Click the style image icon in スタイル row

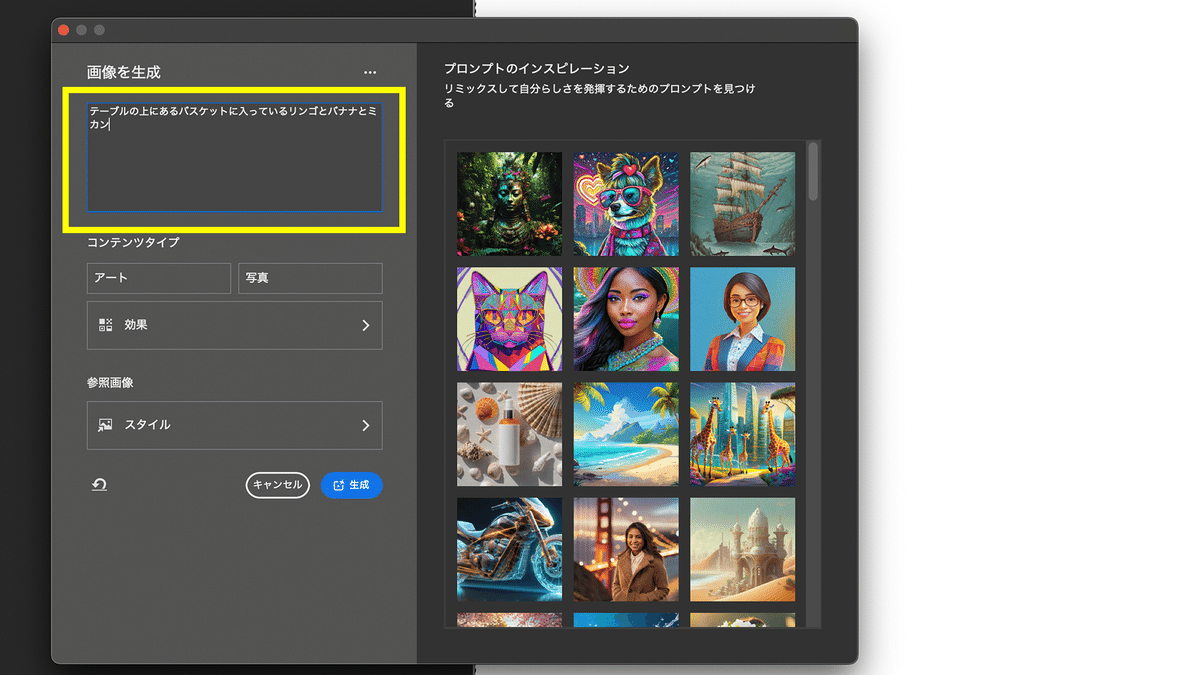(x=105, y=425)
